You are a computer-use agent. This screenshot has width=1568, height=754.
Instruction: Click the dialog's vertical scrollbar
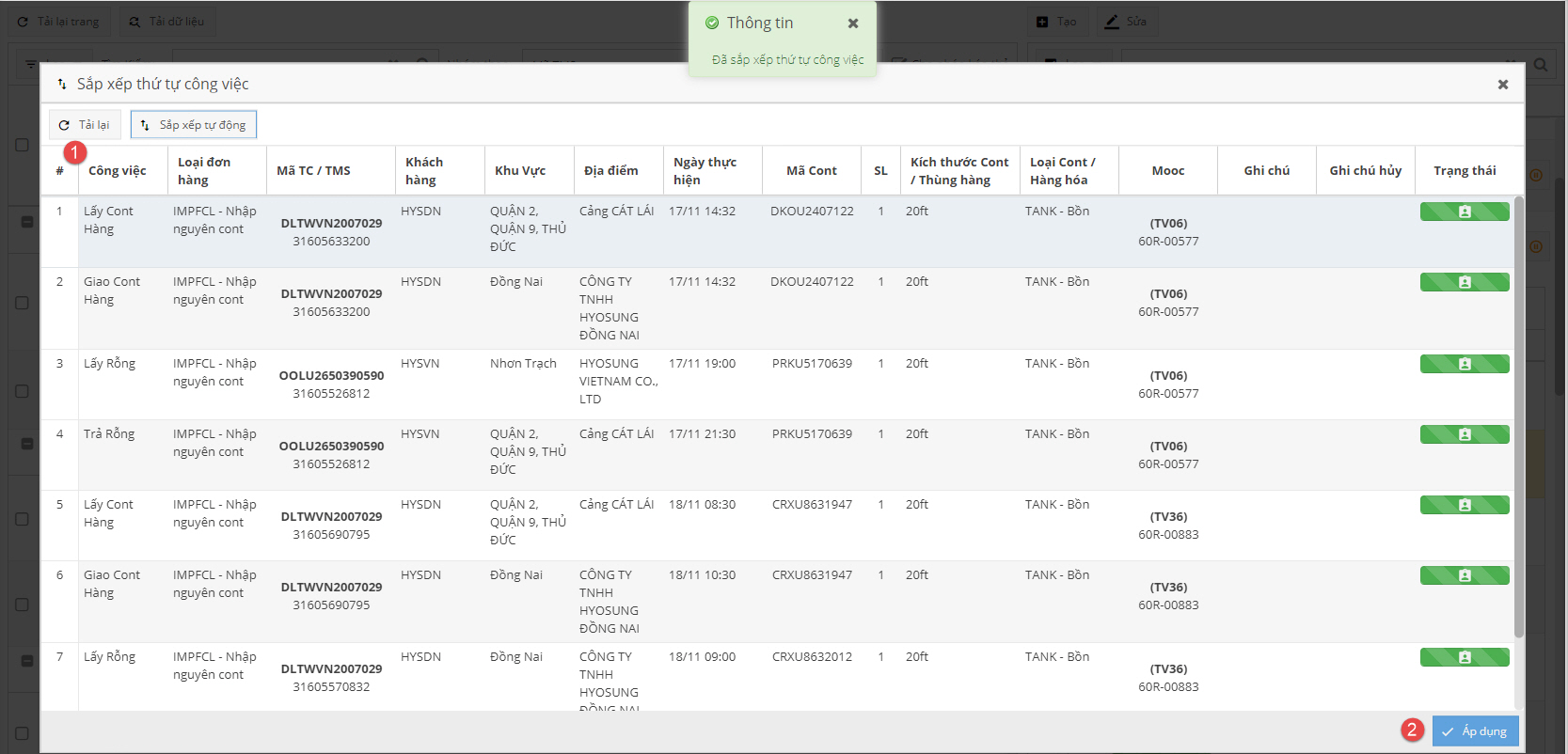[1518, 414]
